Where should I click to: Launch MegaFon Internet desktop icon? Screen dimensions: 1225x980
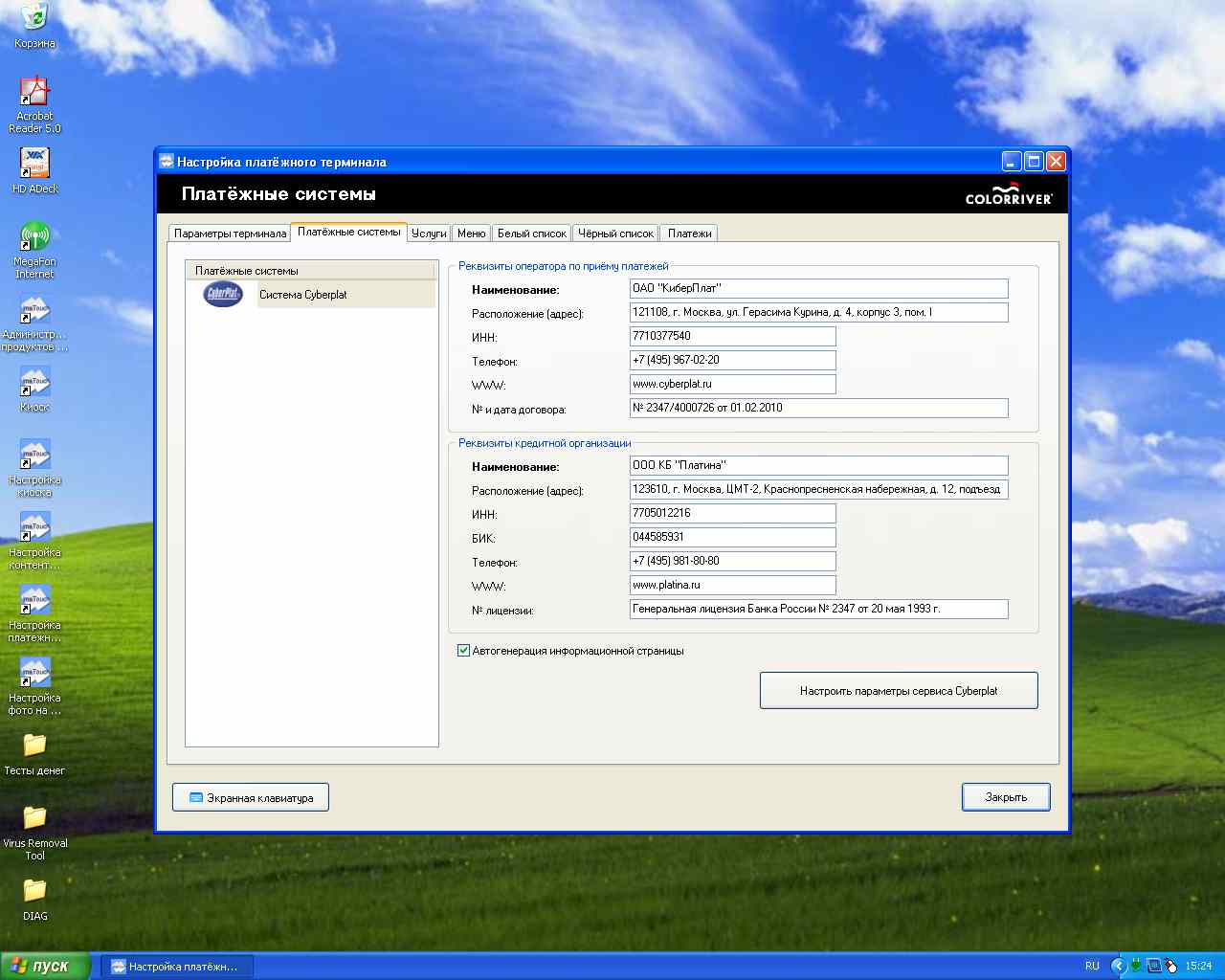(x=34, y=236)
